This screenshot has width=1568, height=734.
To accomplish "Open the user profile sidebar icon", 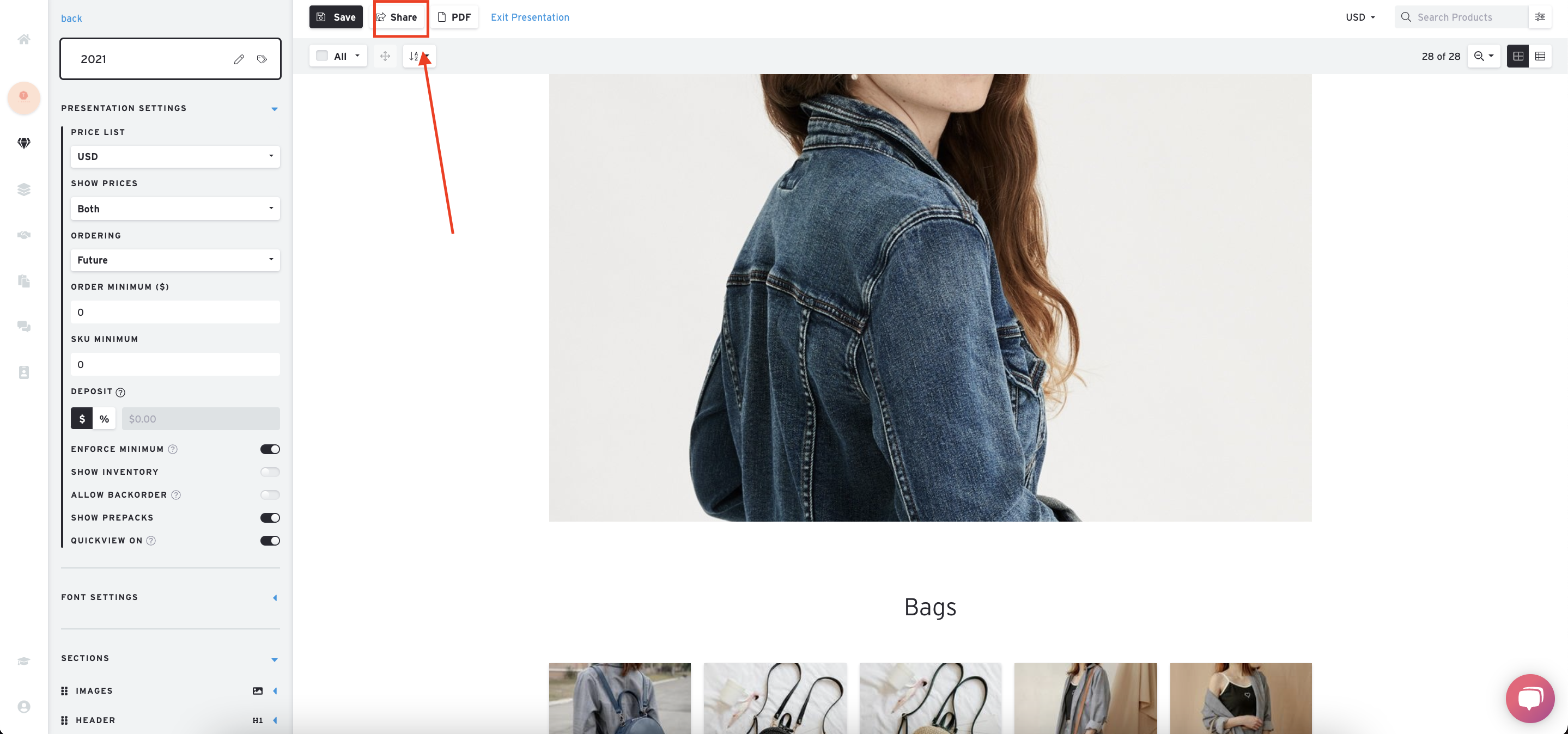I will [24, 707].
